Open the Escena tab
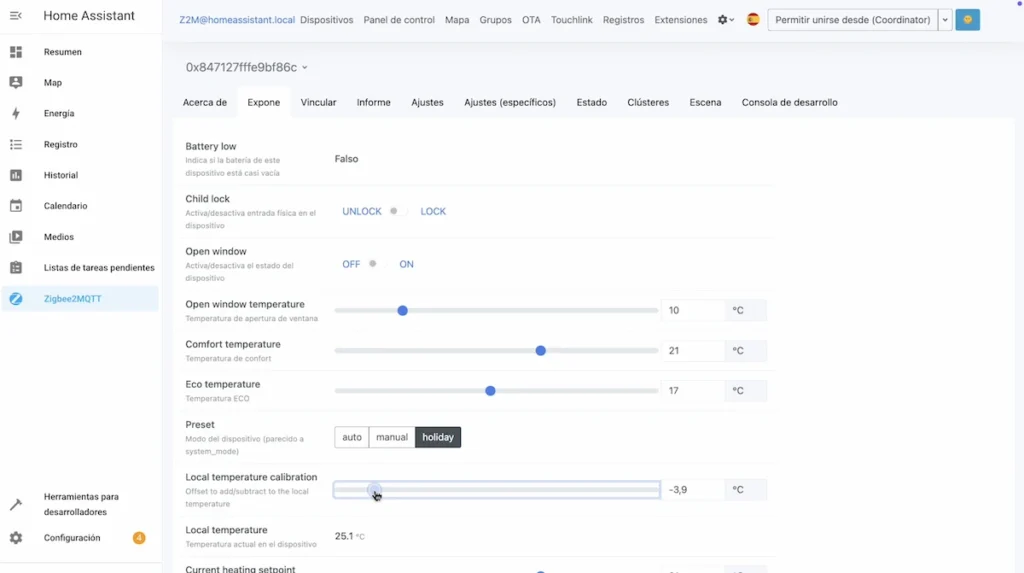This screenshot has width=1024, height=573. (x=705, y=103)
